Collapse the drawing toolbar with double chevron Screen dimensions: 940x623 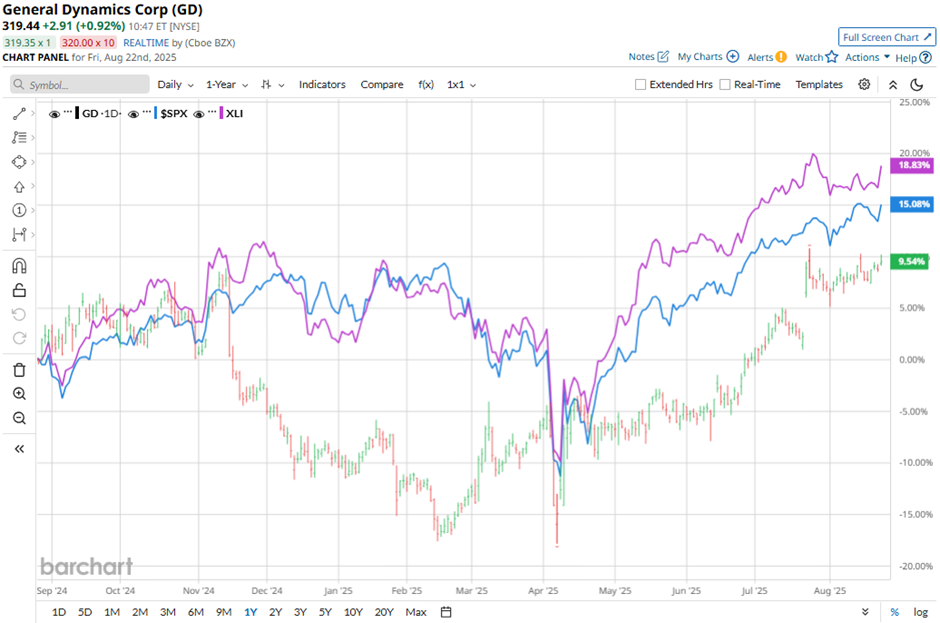coord(19,449)
